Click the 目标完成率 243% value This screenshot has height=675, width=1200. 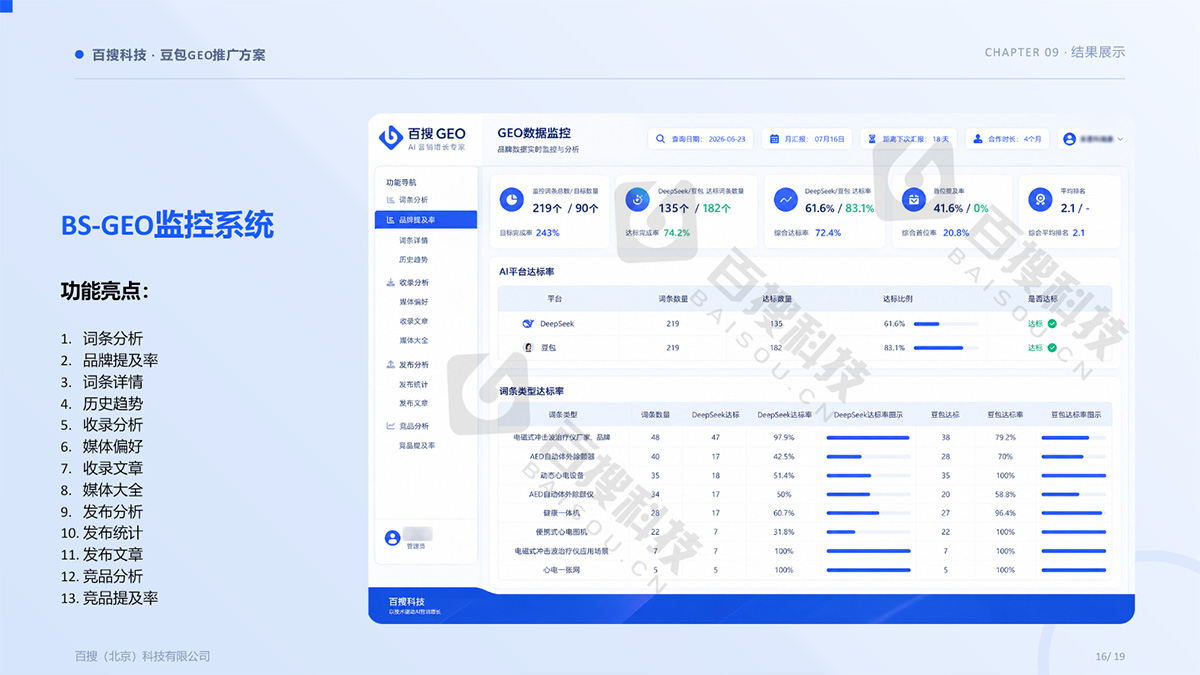click(x=547, y=233)
